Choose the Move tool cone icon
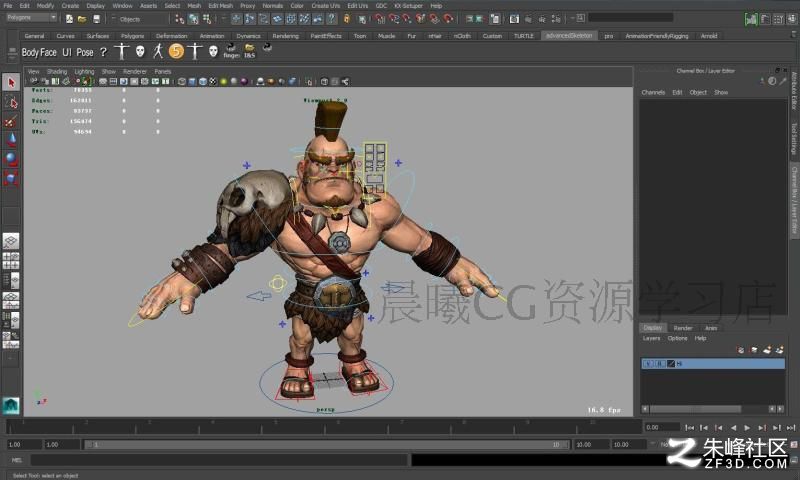800x480 pixels. pos(11,140)
